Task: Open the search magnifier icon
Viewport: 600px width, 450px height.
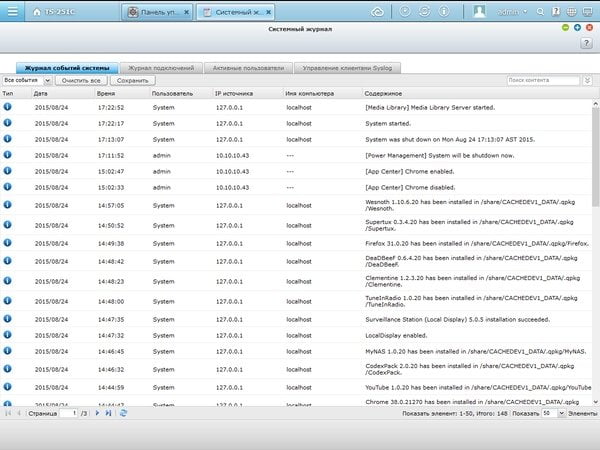Action: [x=540, y=12]
